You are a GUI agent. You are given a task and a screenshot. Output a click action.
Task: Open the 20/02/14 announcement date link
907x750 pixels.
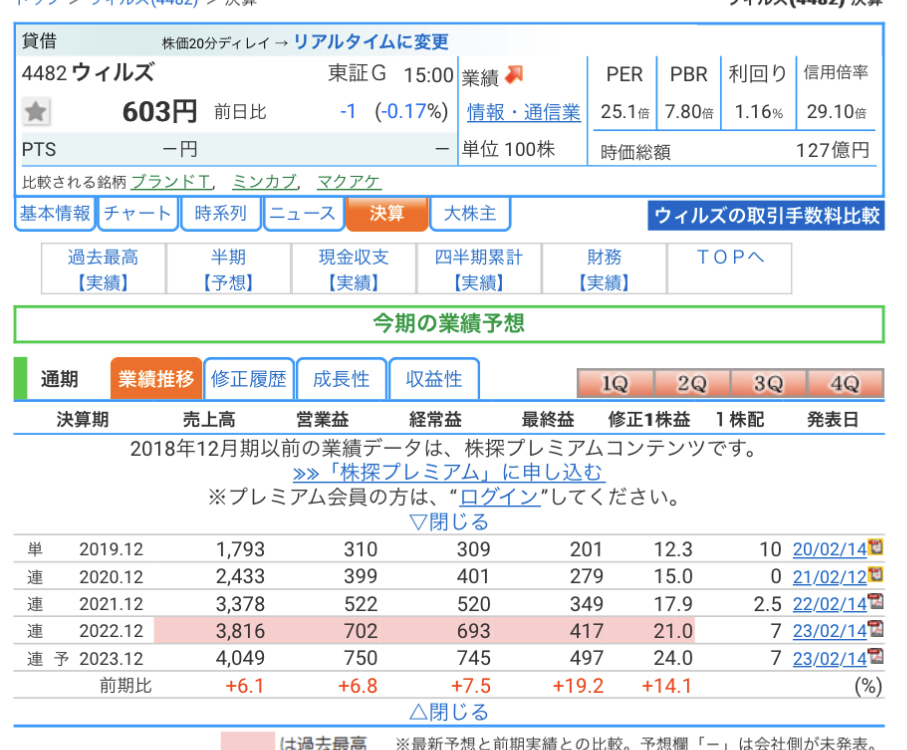(x=830, y=549)
